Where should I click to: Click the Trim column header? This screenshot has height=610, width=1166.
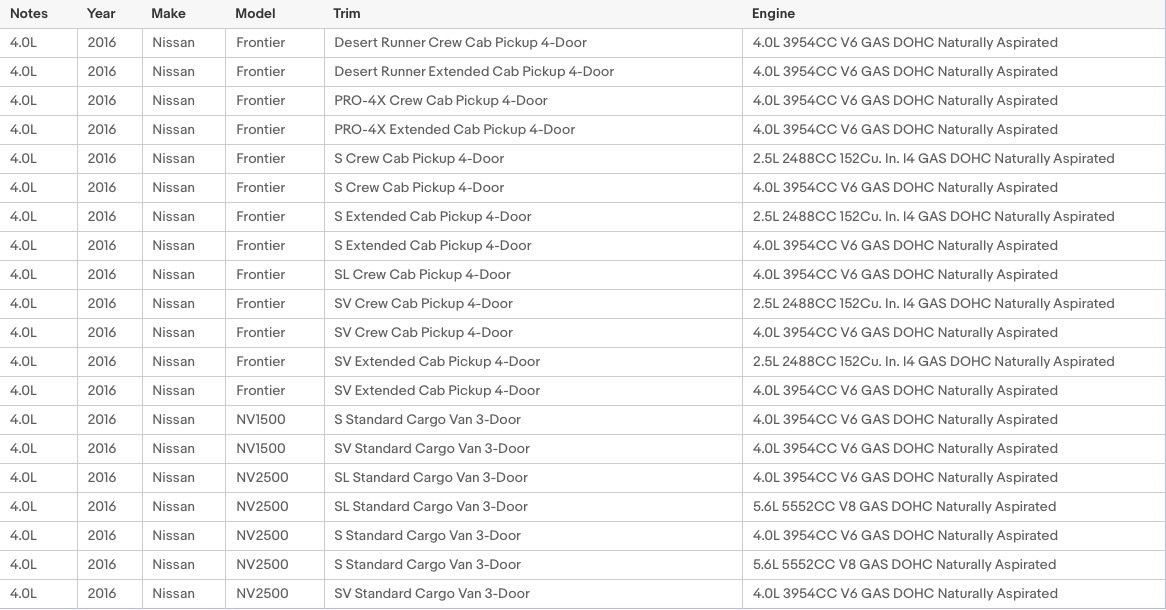[x=347, y=13]
